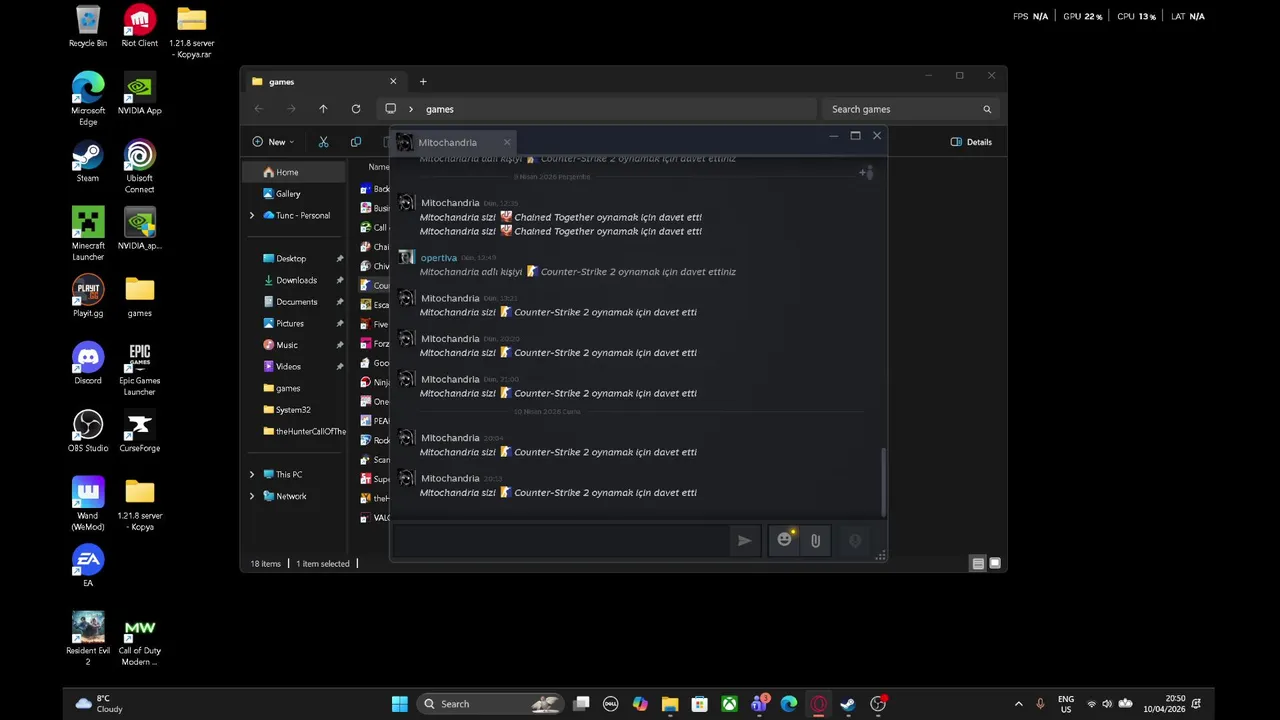Open Microsoft Store from the taskbar
This screenshot has width=1280, height=720.
click(700, 704)
